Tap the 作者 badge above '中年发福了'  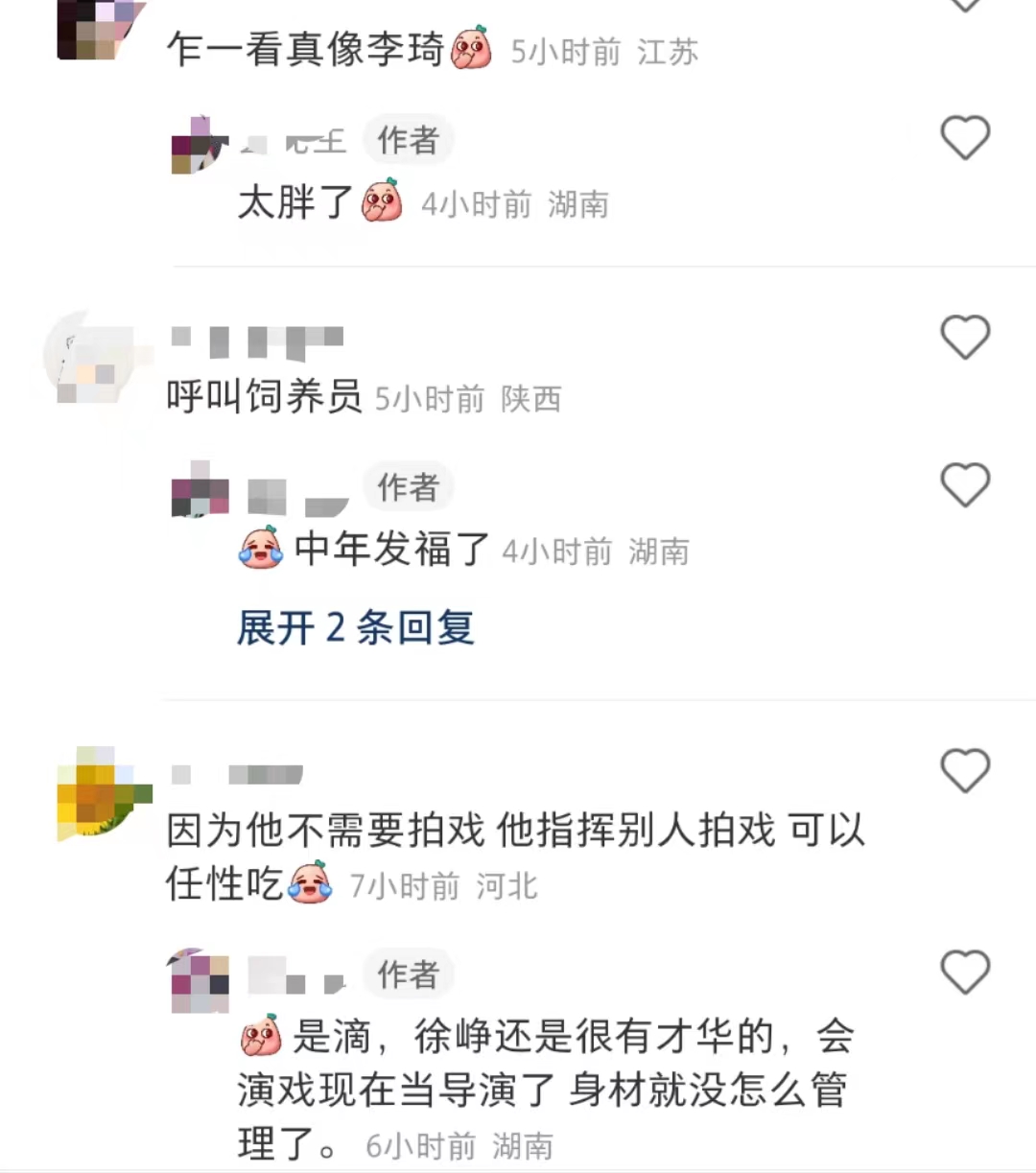point(408,487)
